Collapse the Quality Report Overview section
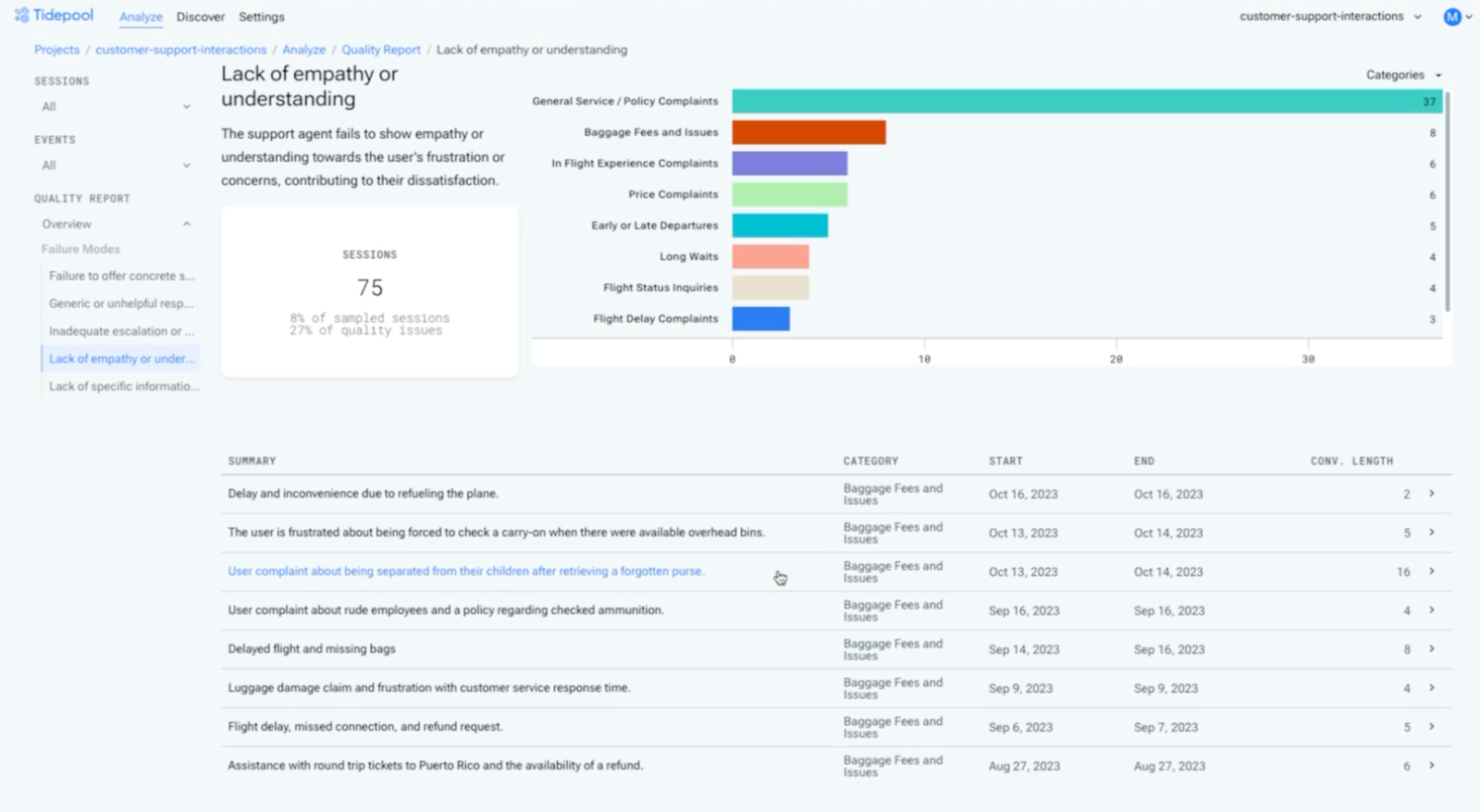Screen dimensions: 1480x812 (x=186, y=224)
